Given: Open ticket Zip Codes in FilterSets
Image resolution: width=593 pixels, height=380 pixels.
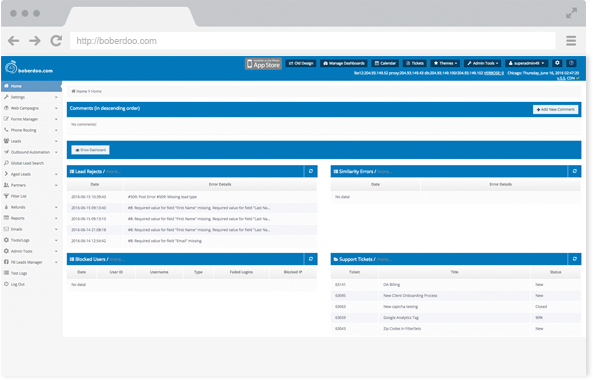Looking at the screenshot, I should (x=402, y=329).
